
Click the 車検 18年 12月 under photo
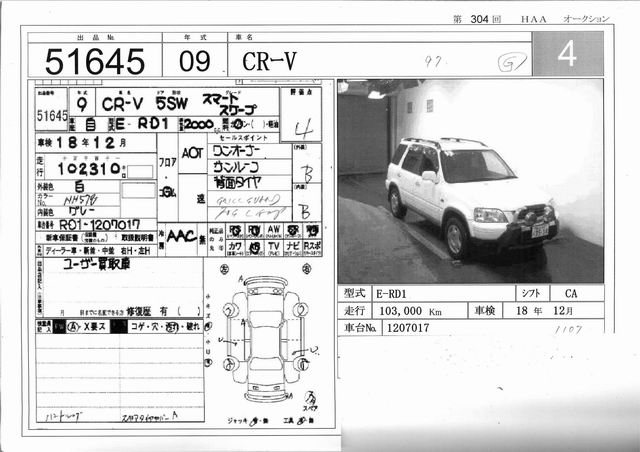click(544, 311)
